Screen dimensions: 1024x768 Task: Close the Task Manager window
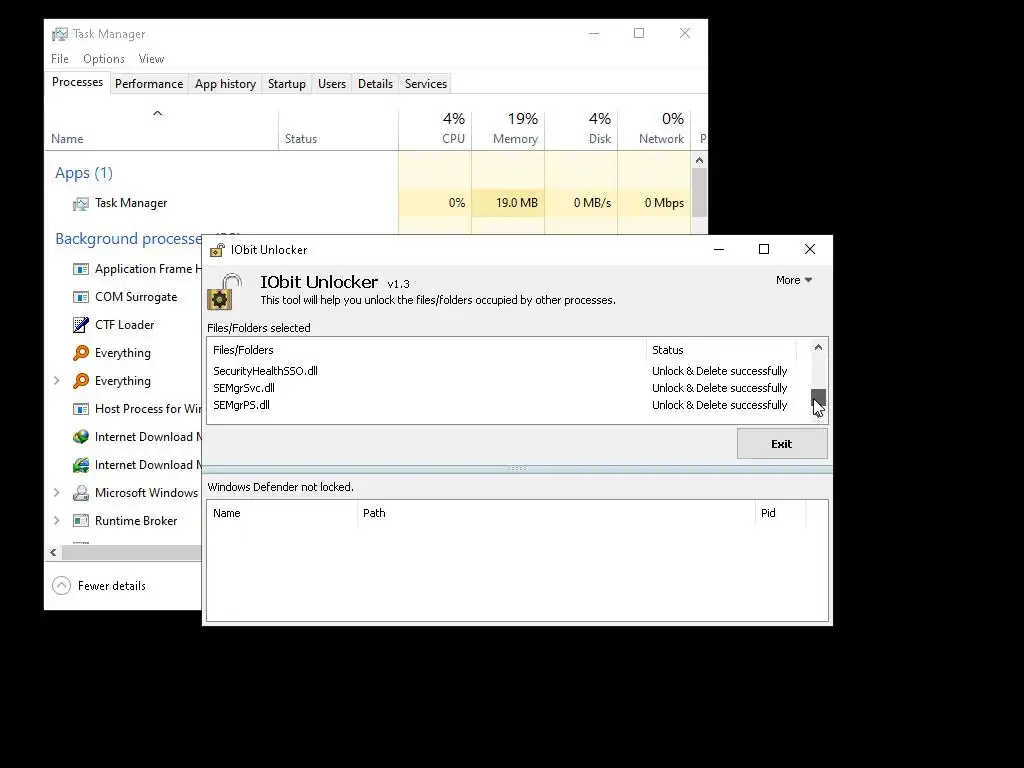point(684,33)
